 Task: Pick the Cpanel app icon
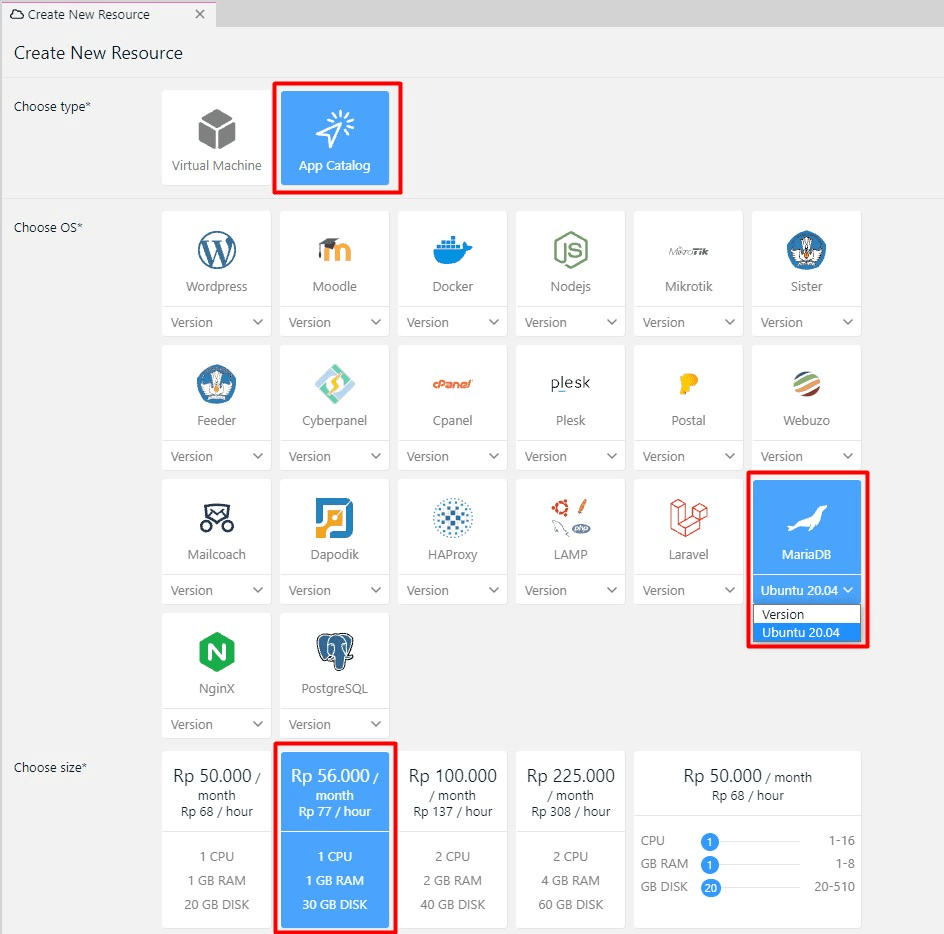(452, 385)
